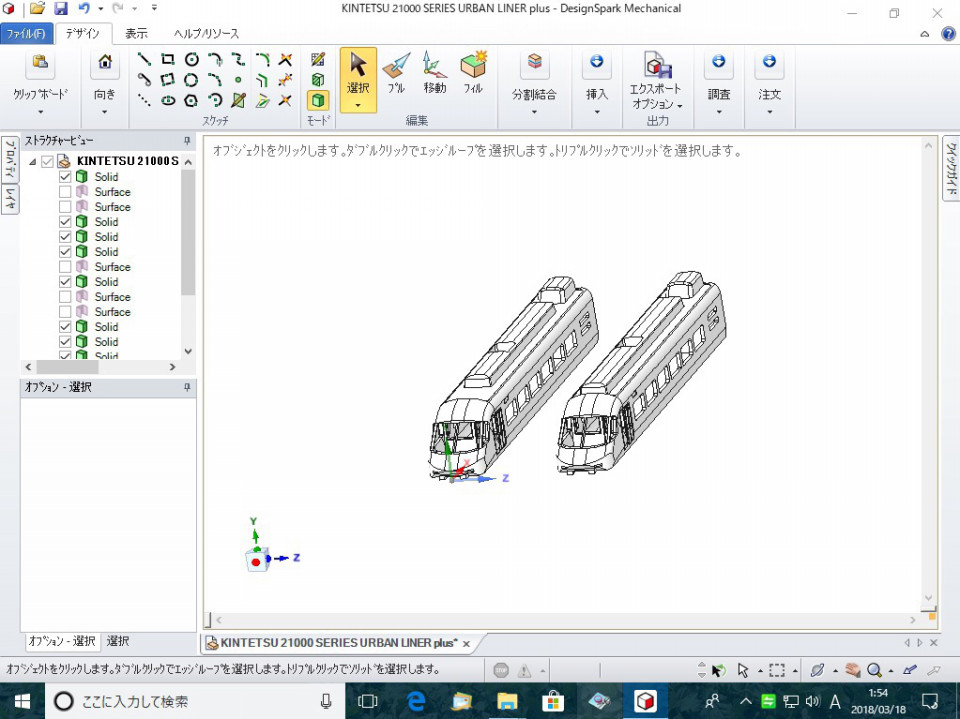
Task: Activate the Move (移動) tool
Action: 434,72
